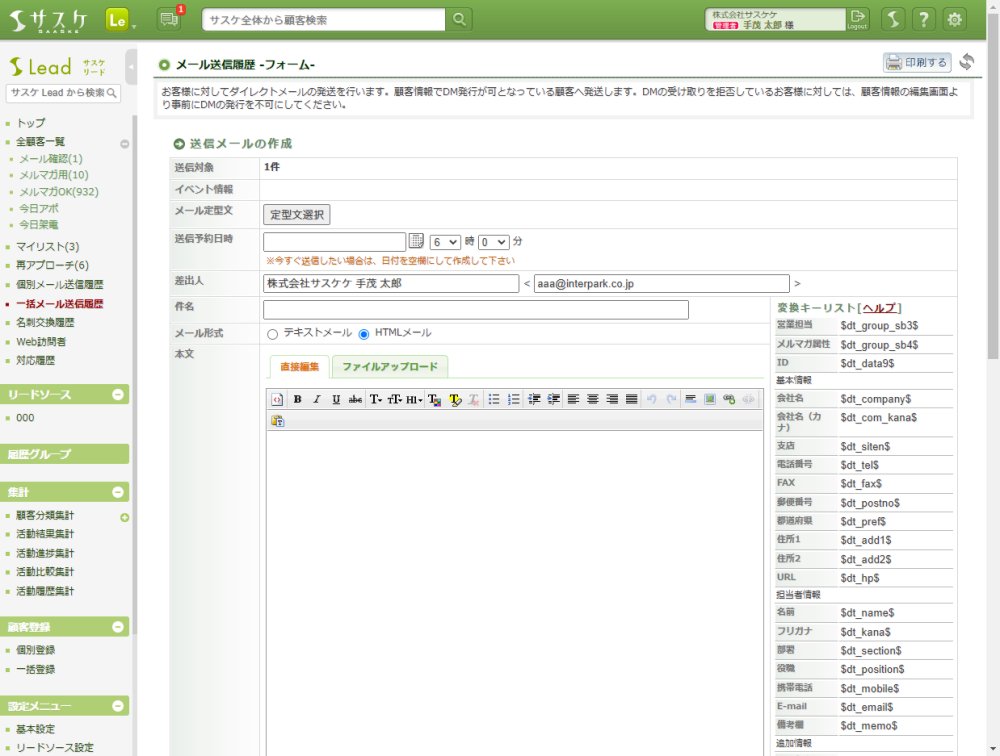Viewport: 1000px width, 756px height.
Task: Center-align text in the mail body editor
Action: (x=593, y=399)
